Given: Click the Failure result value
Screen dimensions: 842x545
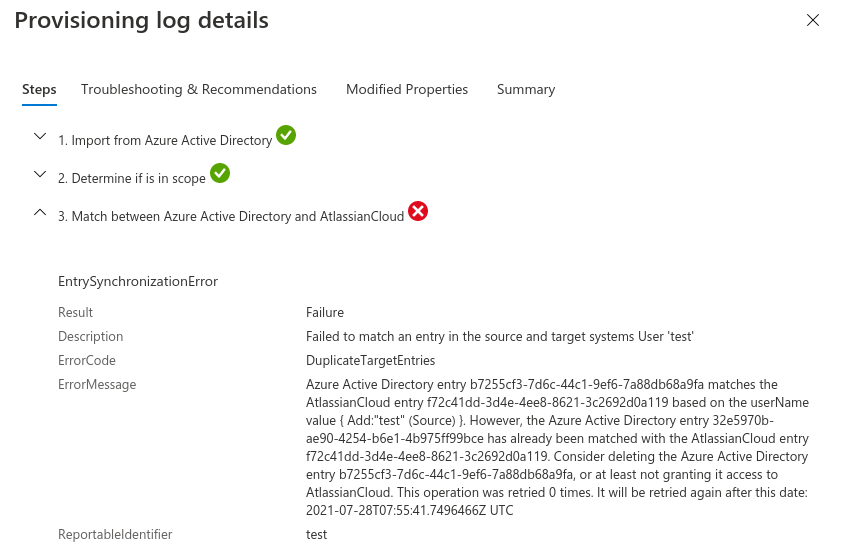Looking at the screenshot, I should click(x=325, y=312).
